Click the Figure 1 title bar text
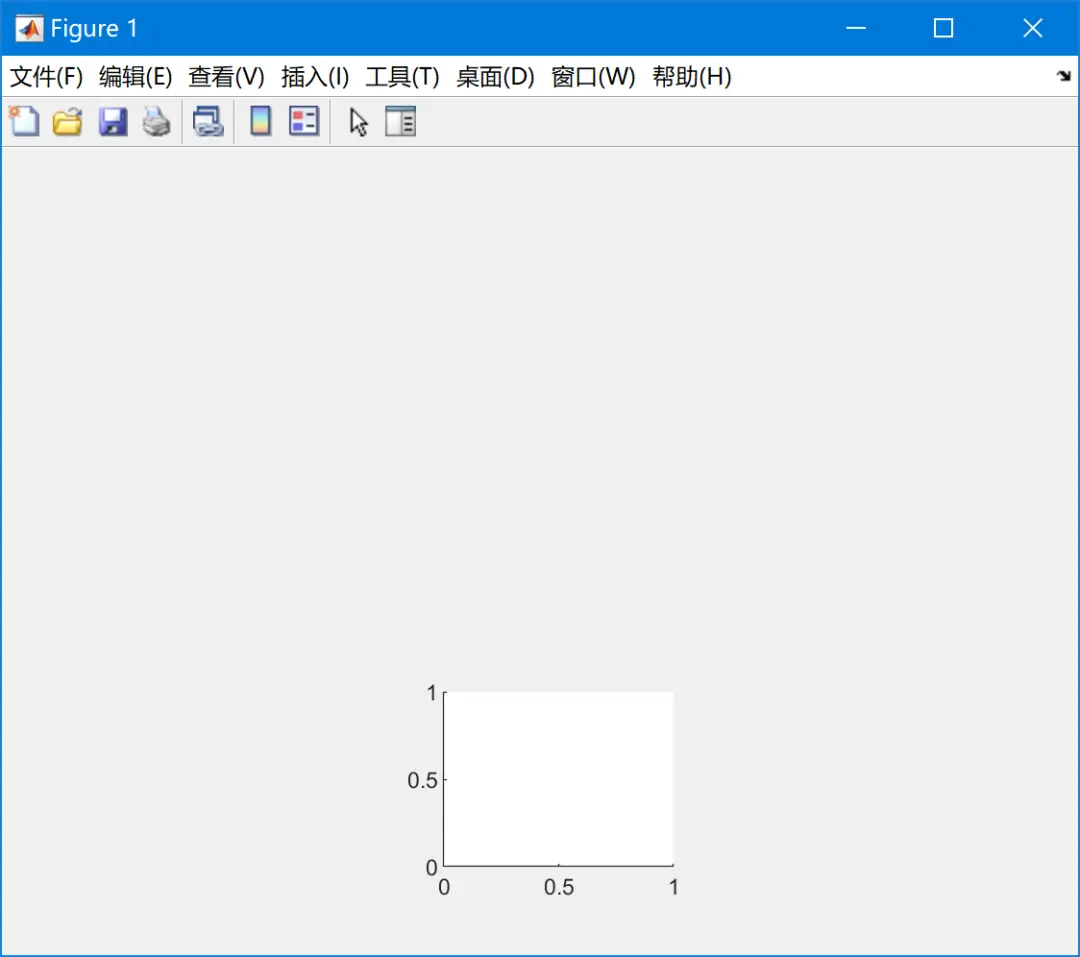This screenshot has width=1080, height=957. click(x=94, y=28)
